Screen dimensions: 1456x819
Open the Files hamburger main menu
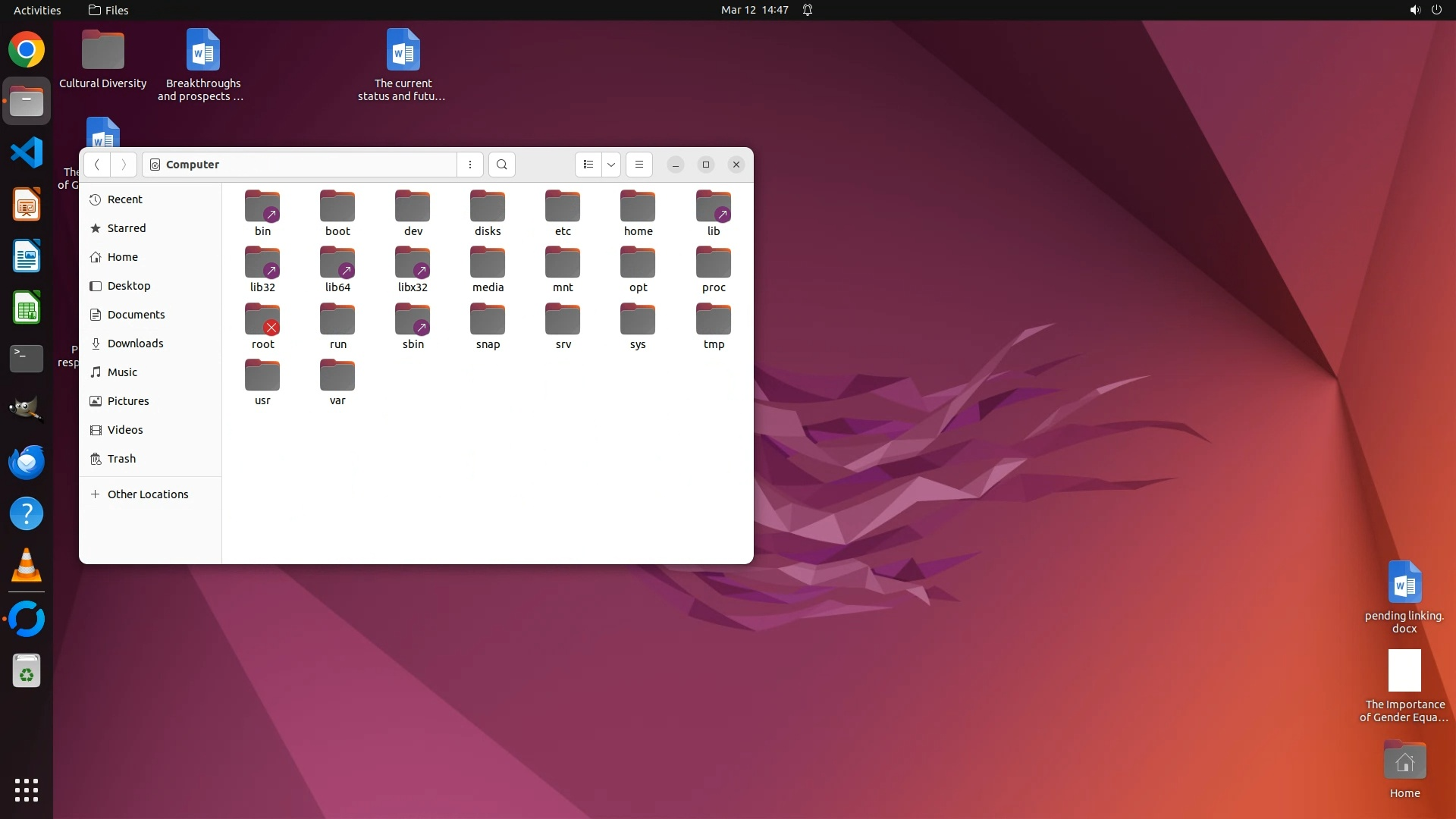tap(639, 165)
